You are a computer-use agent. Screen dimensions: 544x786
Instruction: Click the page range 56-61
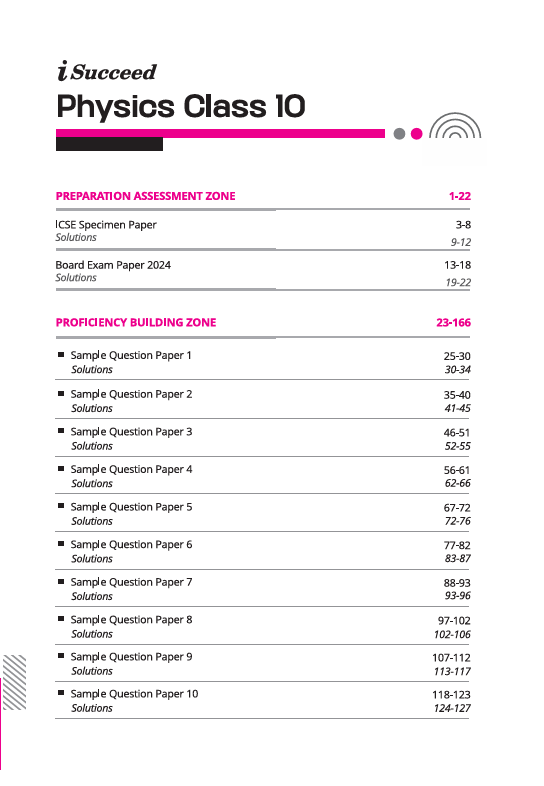(457, 470)
